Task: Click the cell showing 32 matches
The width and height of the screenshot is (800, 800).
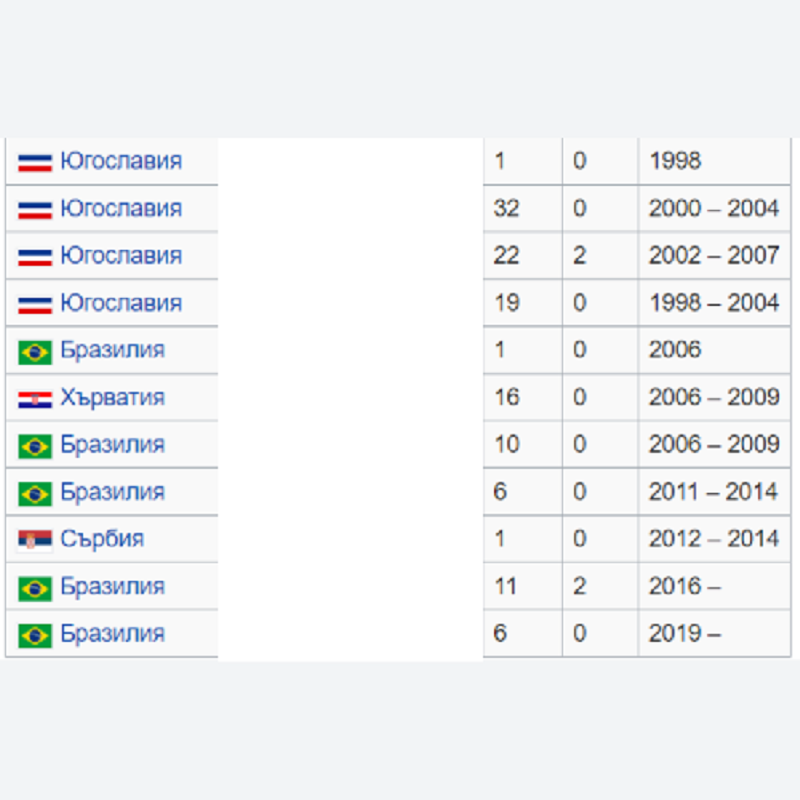Action: tap(522, 208)
